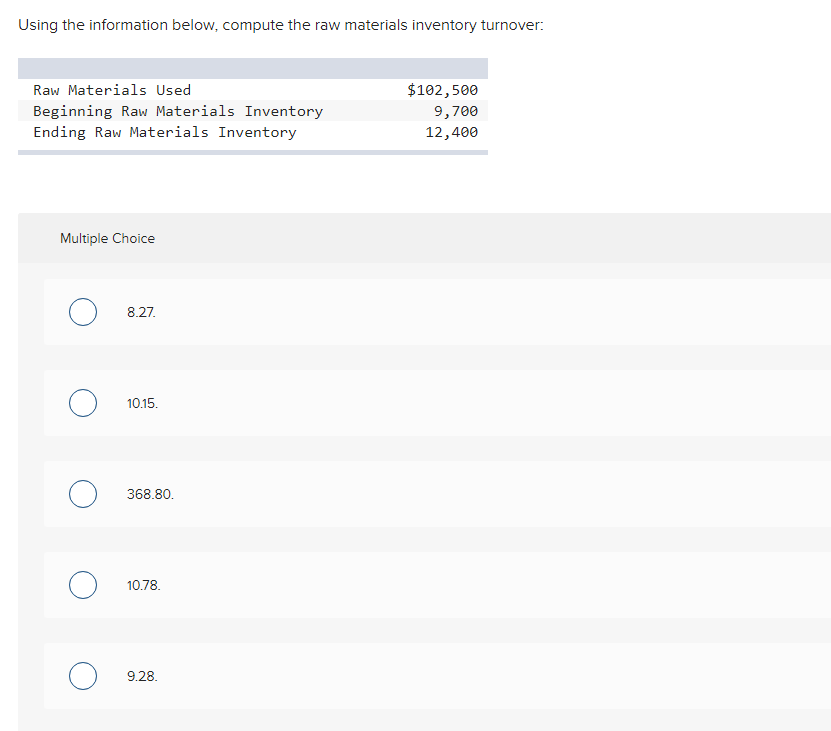Select the radio button for 10.78
831x731 pixels.
coord(83,585)
